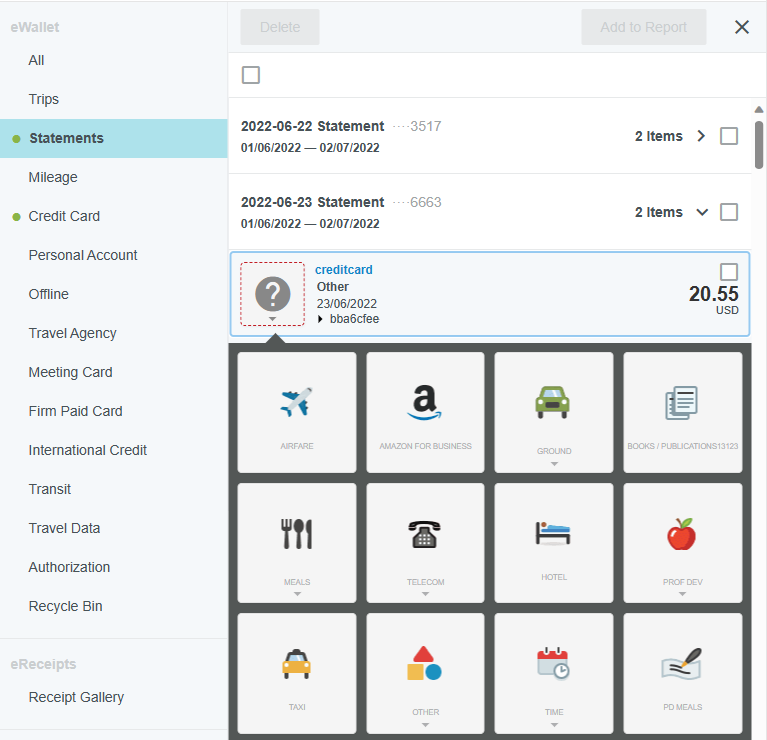Screen dimensions: 767x740
Task: Check the select-all checkbox at top
Action: click(251, 75)
